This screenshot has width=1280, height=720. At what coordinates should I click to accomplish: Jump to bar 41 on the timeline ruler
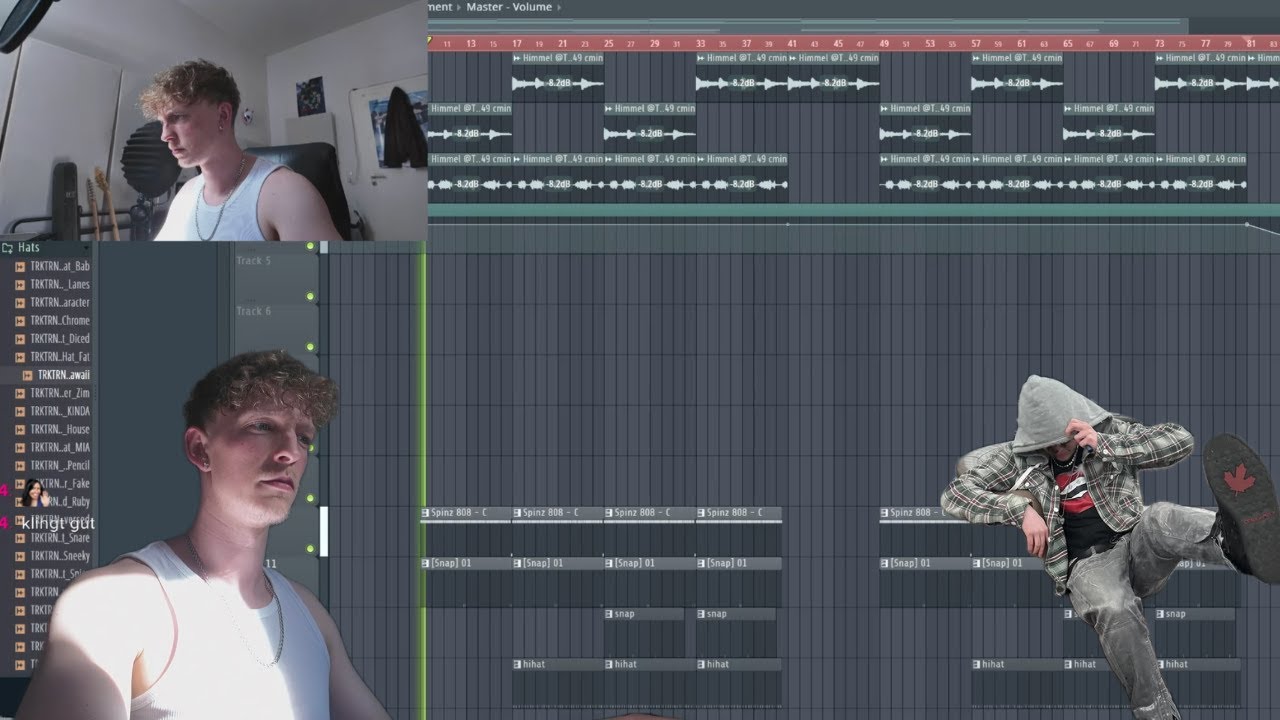[x=792, y=43]
